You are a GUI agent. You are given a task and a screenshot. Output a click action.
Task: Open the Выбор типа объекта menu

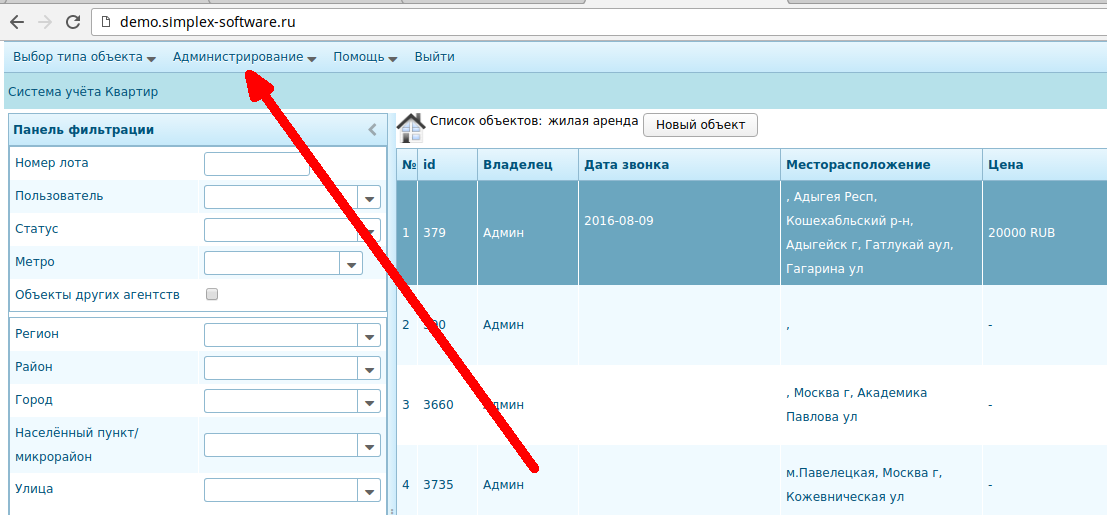[84, 57]
